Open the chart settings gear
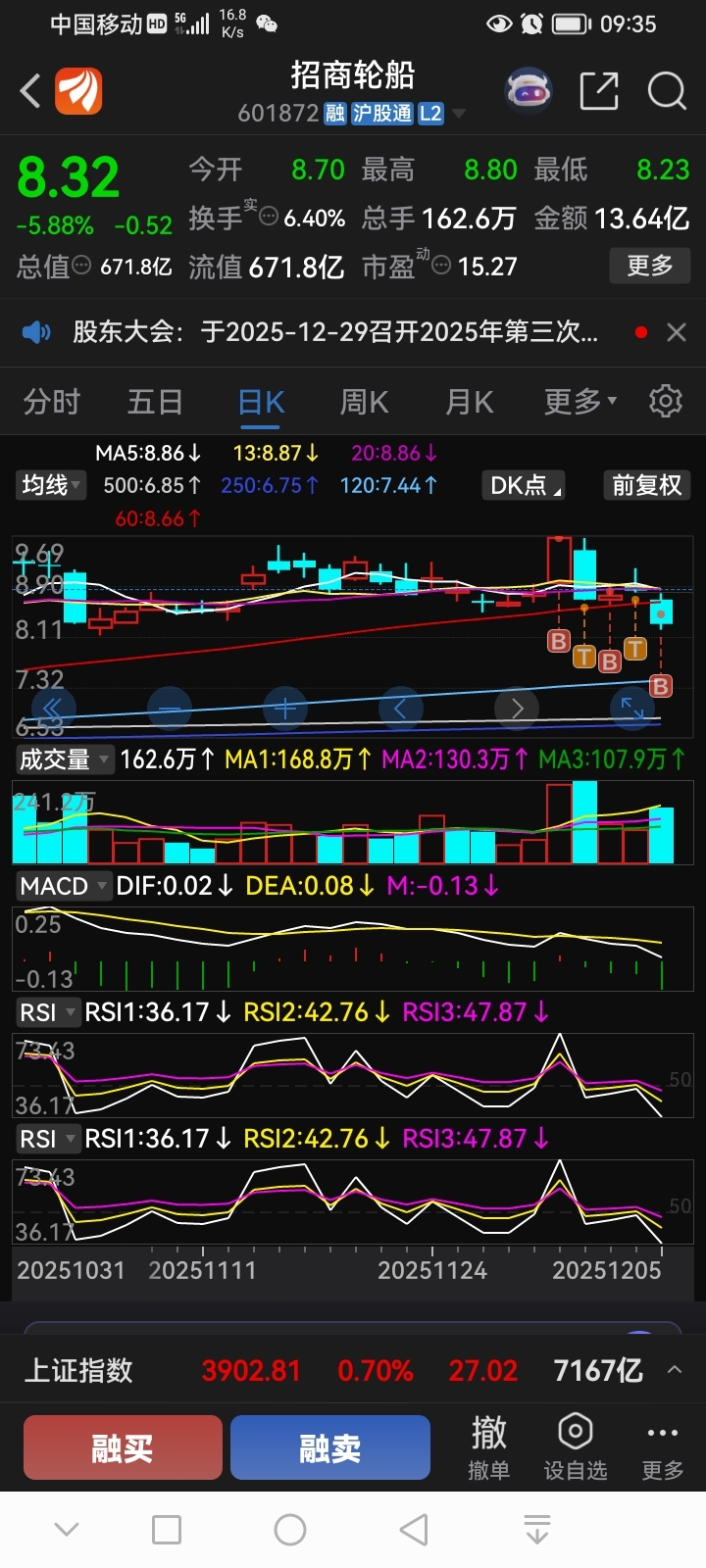Viewport: 706px width, 1568px height. (x=666, y=402)
